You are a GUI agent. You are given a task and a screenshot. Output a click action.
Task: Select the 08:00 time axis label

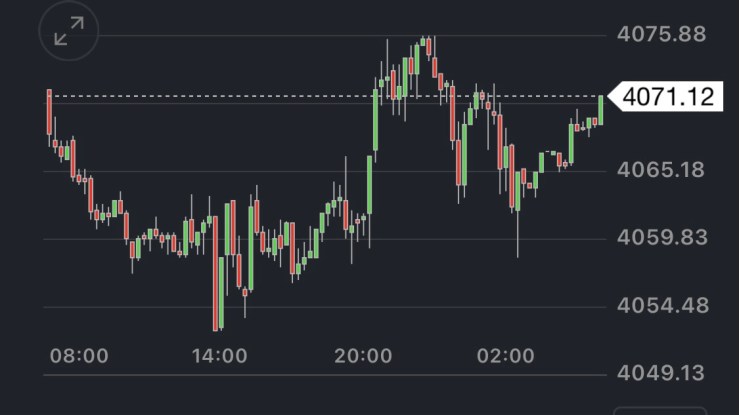coord(78,355)
